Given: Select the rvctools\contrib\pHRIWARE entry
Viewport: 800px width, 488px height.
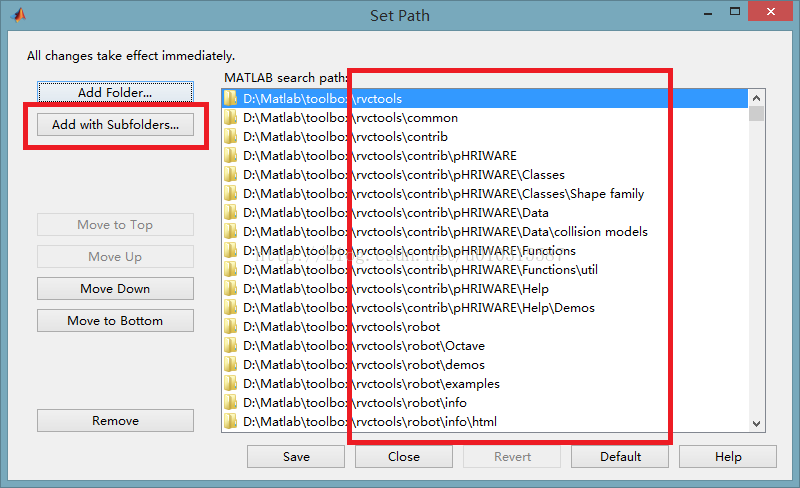Looking at the screenshot, I should pos(485,156).
